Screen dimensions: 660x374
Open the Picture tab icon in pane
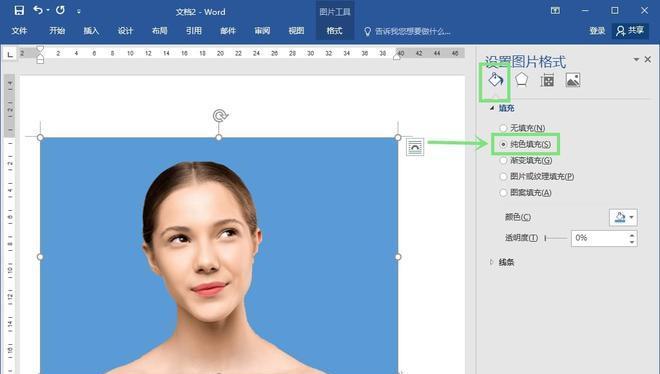point(573,80)
